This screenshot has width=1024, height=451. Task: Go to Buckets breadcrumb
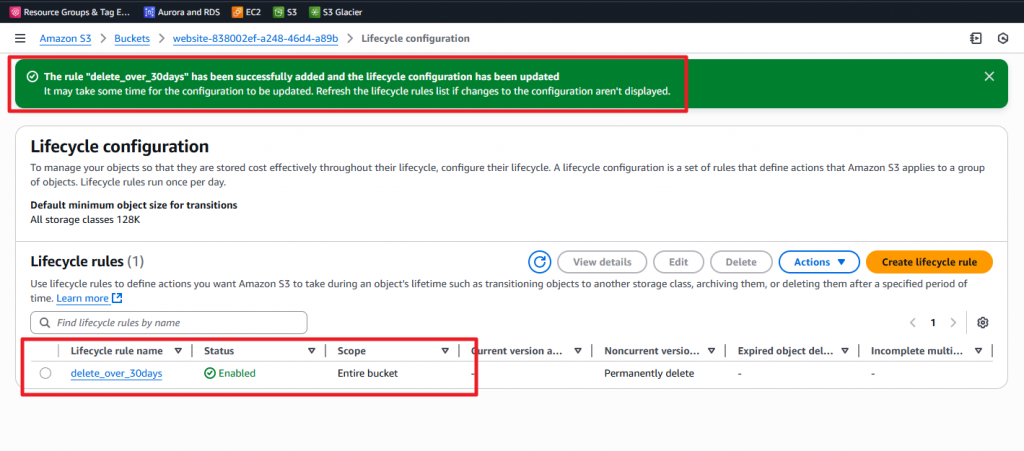[x=132, y=39]
